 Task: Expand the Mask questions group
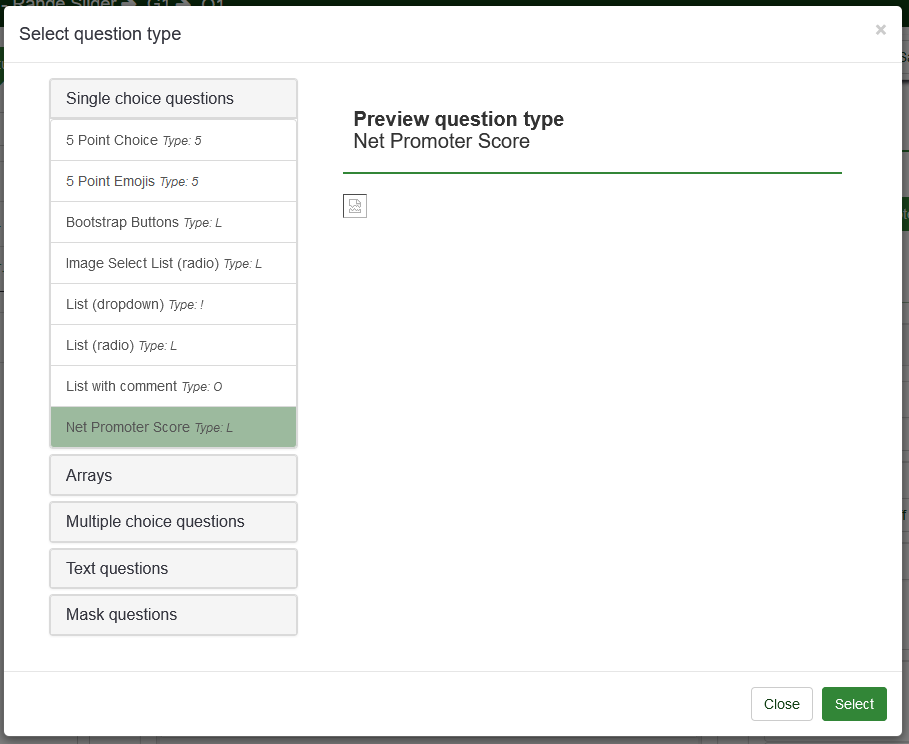[x=173, y=615]
